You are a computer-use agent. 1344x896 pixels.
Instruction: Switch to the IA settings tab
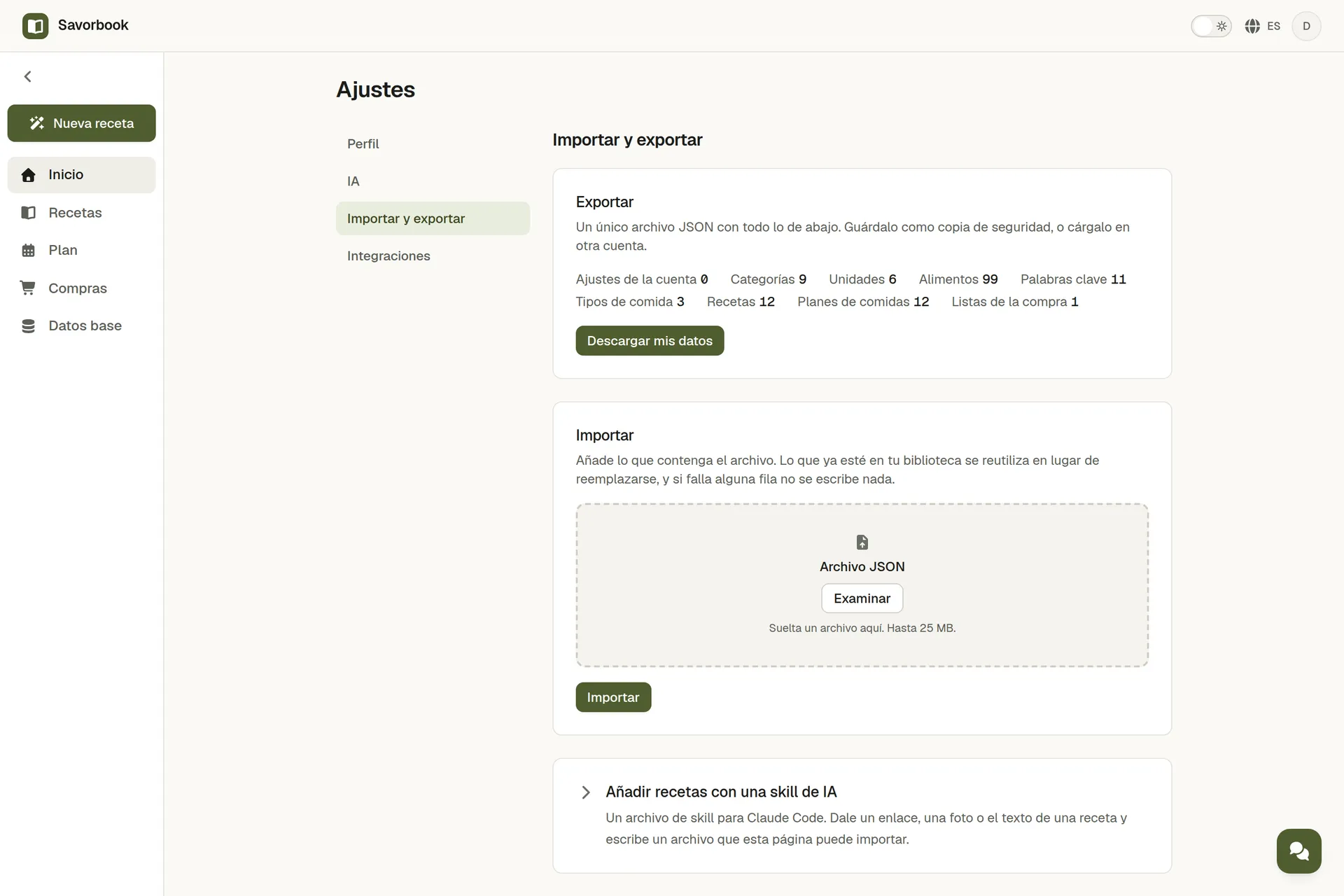pyautogui.click(x=433, y=181)
